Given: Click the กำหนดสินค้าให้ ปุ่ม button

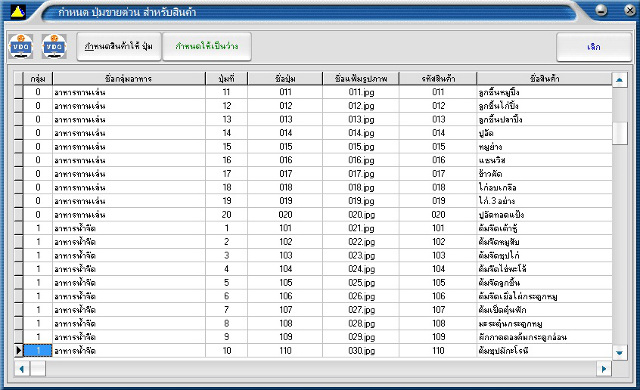Looking at the screenshot, I should (119, 47).
